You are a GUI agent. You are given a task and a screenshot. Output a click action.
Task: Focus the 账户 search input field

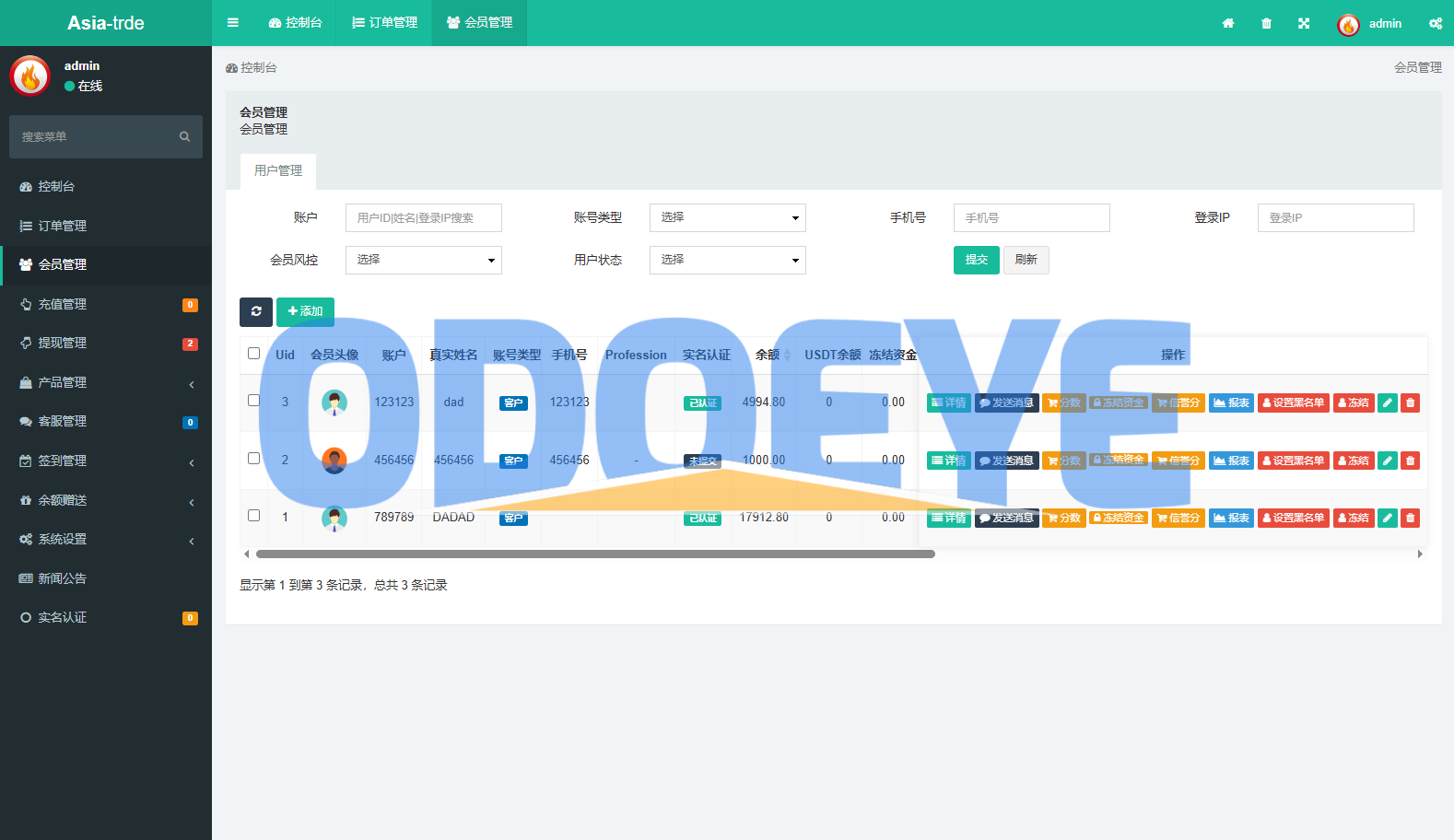point(424,218)
